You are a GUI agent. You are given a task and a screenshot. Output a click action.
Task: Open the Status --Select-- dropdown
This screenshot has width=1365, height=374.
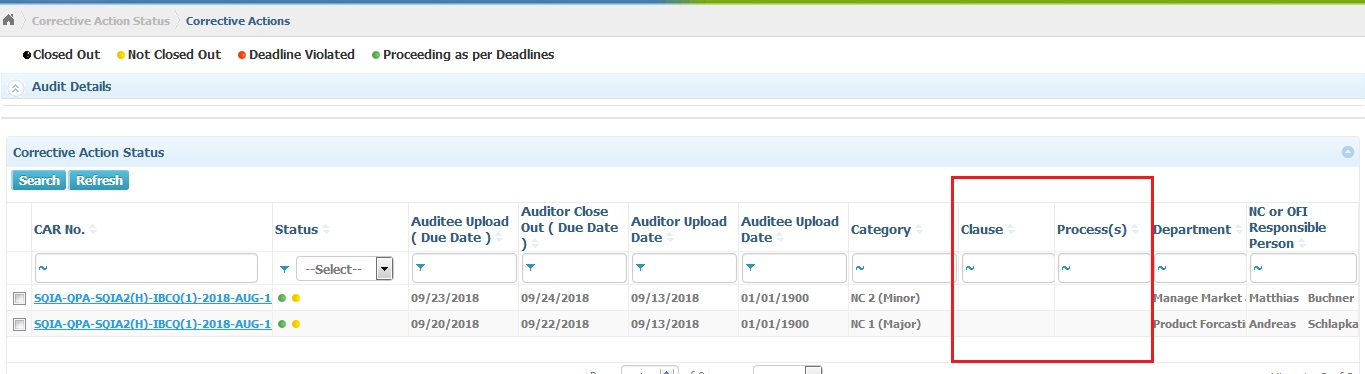click(345, 269)
